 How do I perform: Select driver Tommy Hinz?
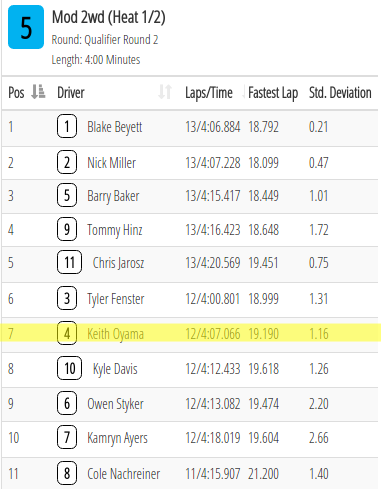click(x=115, y=230)
